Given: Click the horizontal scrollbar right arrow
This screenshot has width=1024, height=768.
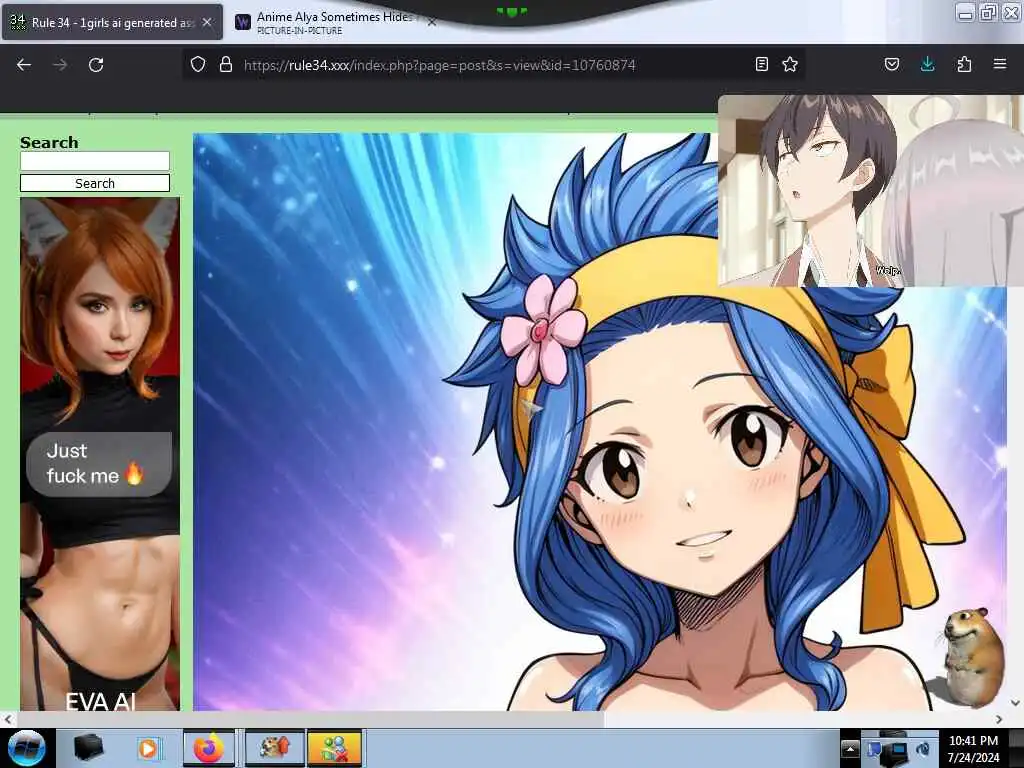Looking at the screenshot, I should point(999,719).
